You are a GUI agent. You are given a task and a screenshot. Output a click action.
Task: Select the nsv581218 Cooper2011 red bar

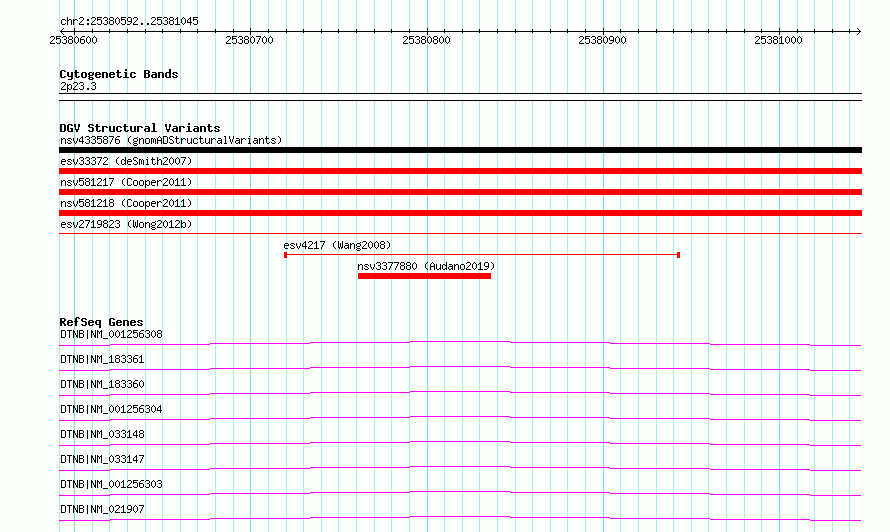click(x=460, y=213)
